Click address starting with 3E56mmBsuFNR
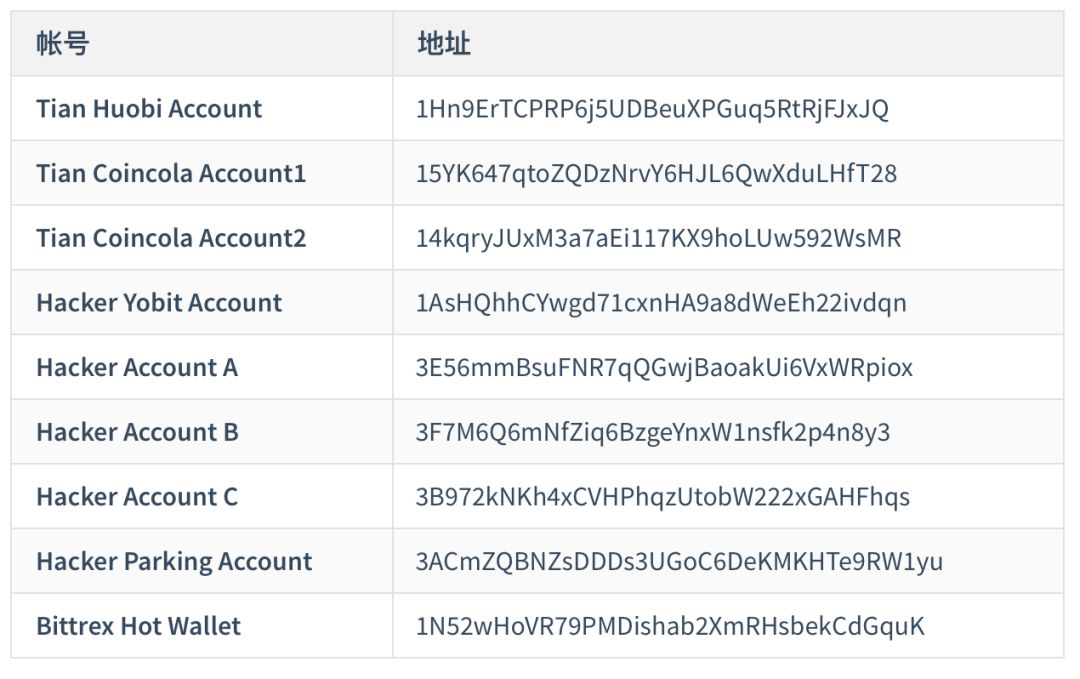Viewport: 1080px width, 679px height. click(664, 368)
